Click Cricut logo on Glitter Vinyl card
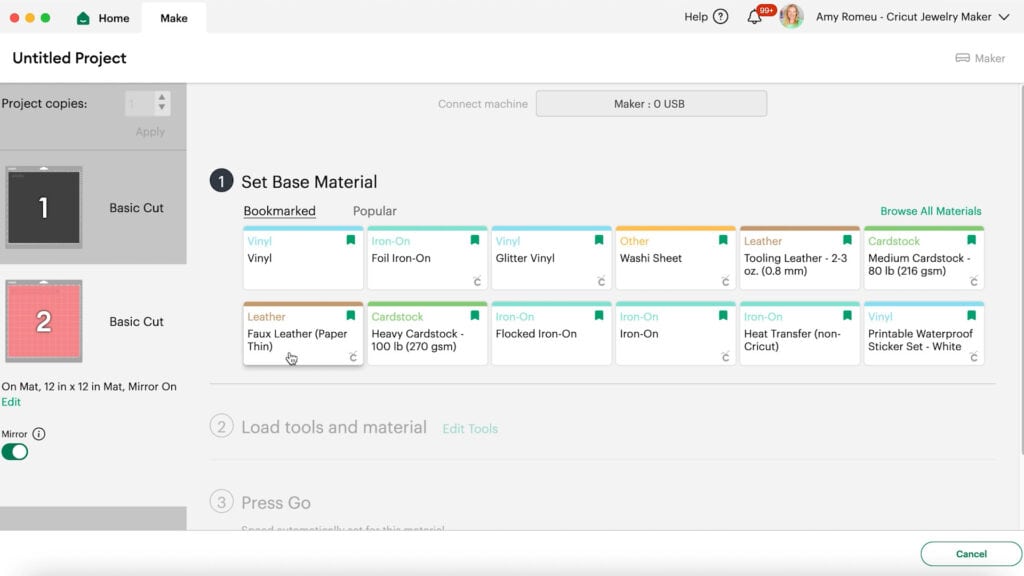This screenshot has height=576, width=1024. coord(601,281)
